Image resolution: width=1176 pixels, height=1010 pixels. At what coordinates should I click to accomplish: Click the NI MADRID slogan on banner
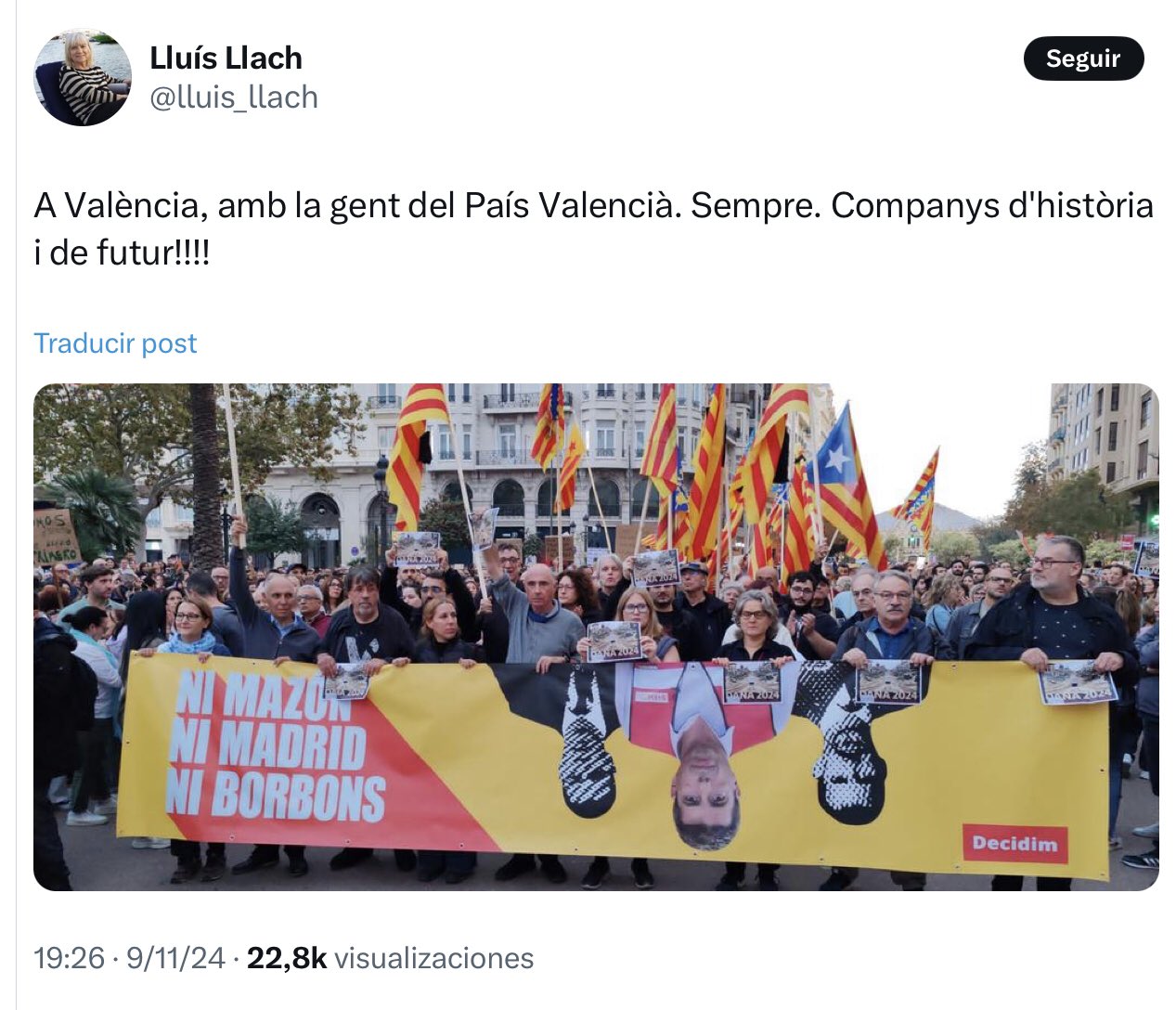[x=267, y=746]
